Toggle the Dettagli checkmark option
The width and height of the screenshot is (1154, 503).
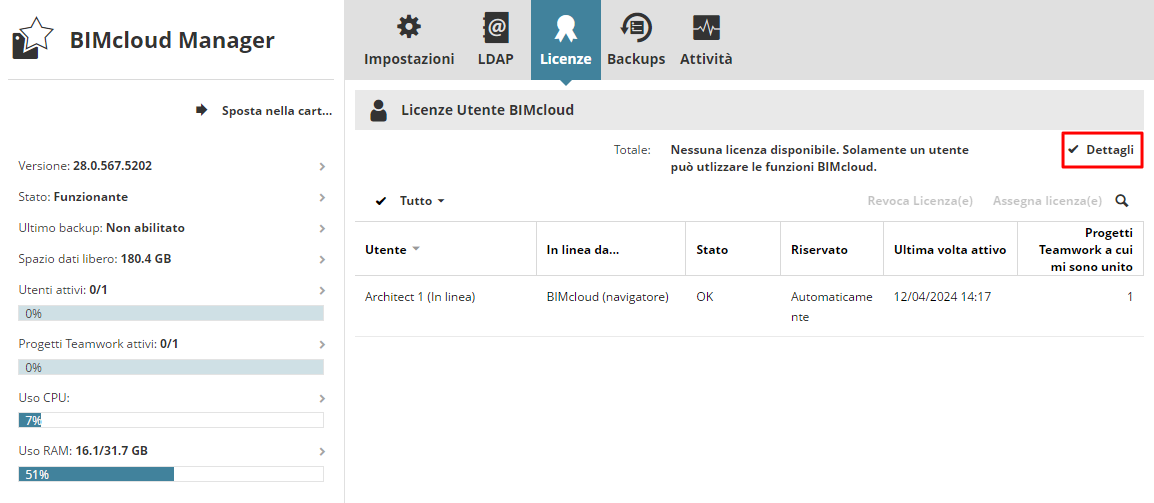point(1073,149)
